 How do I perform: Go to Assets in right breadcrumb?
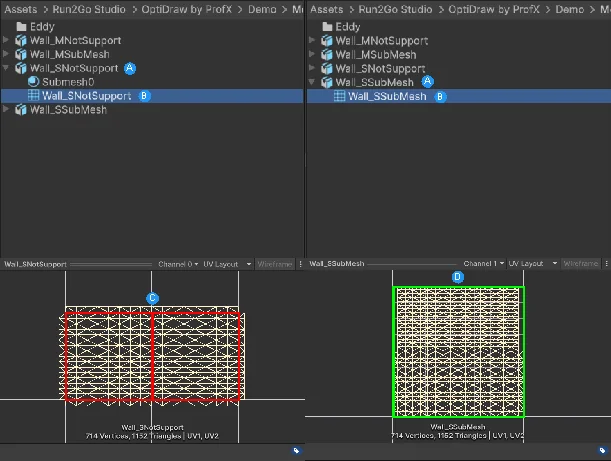[327, 9]
